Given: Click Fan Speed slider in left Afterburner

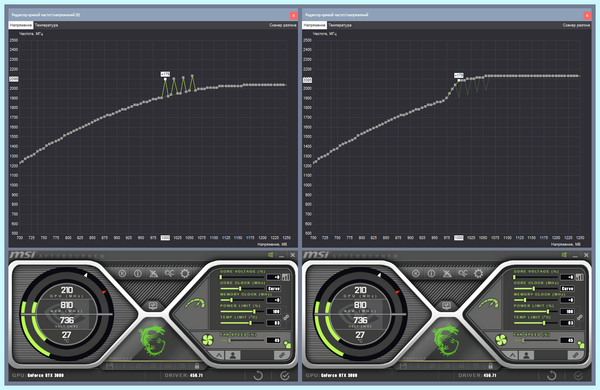Looking at the screenshot, I should pyautogui.click(x=242, y=340).
